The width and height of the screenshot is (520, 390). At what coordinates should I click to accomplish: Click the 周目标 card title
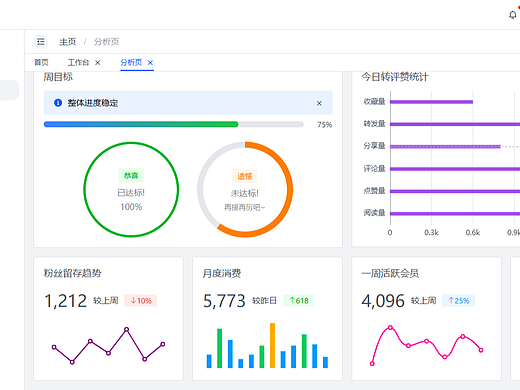[58, 77]
